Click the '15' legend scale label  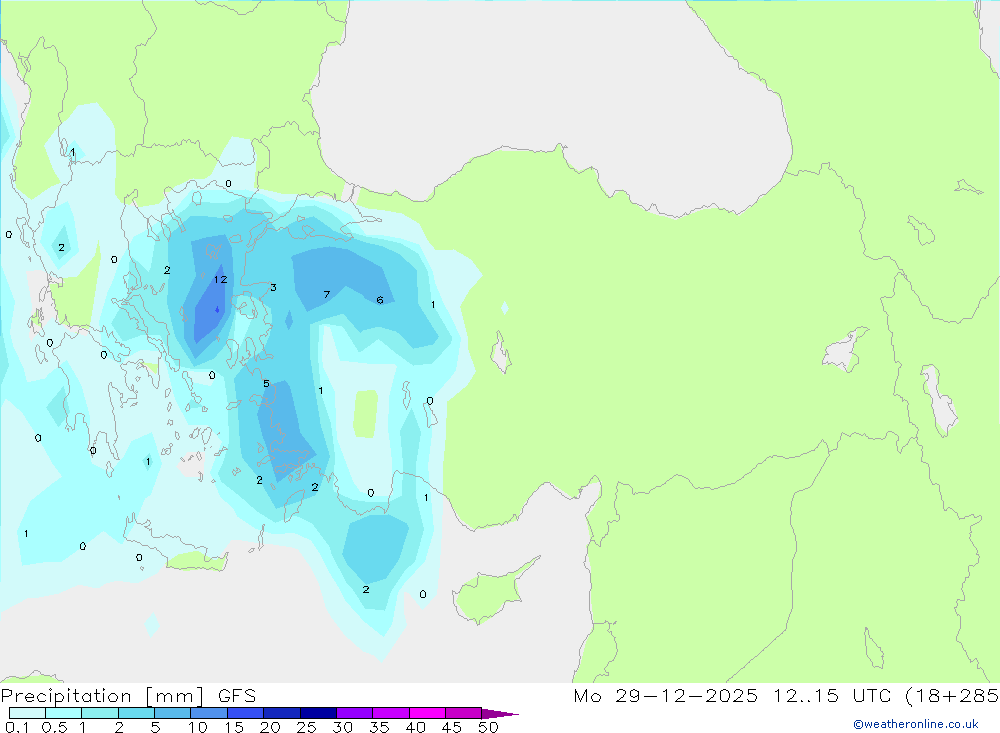pyautogui.click(x=234, y=727)
